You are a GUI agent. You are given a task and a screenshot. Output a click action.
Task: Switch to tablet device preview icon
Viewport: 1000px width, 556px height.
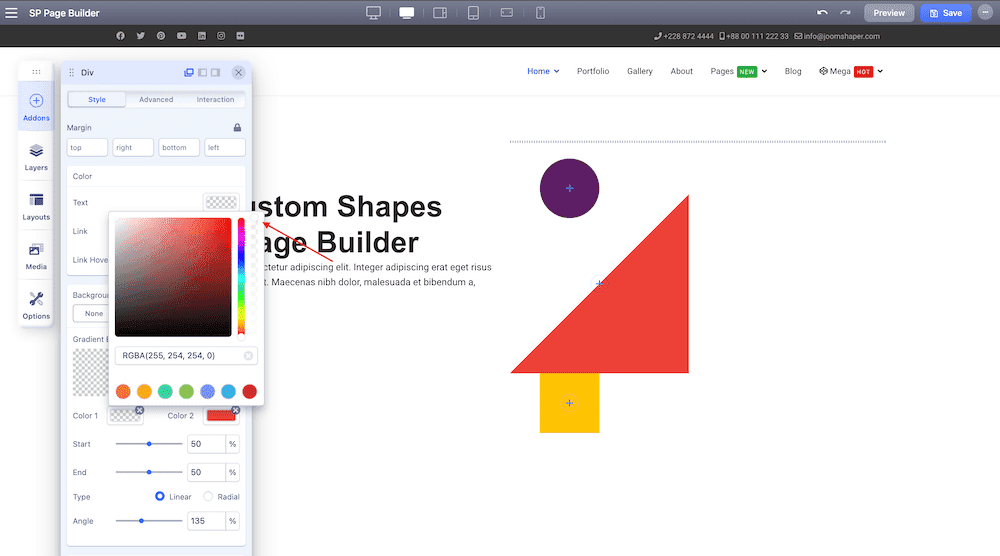click(473, 13)
